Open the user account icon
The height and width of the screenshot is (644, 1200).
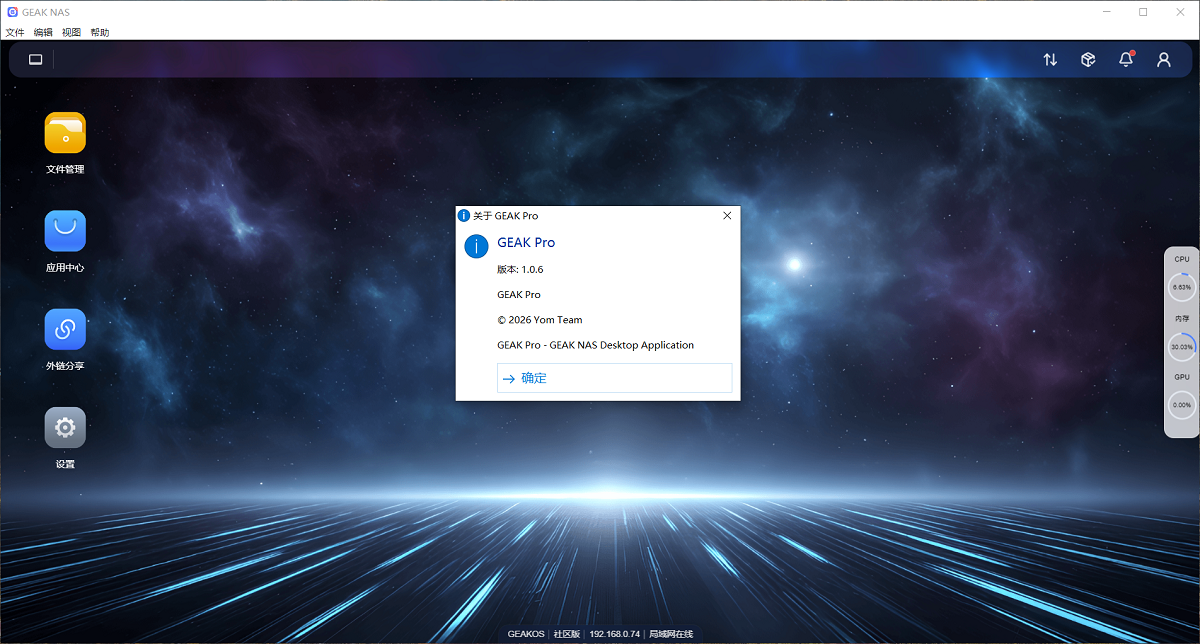1164,60
